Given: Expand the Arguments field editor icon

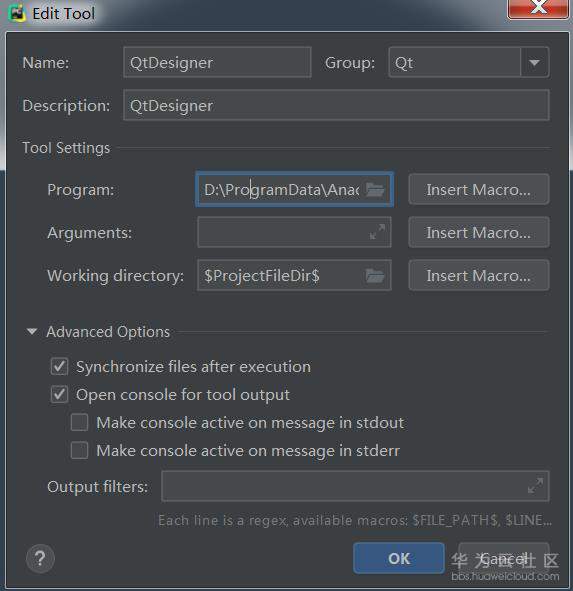Looking at the screenshot, I should tap(377, 232).
